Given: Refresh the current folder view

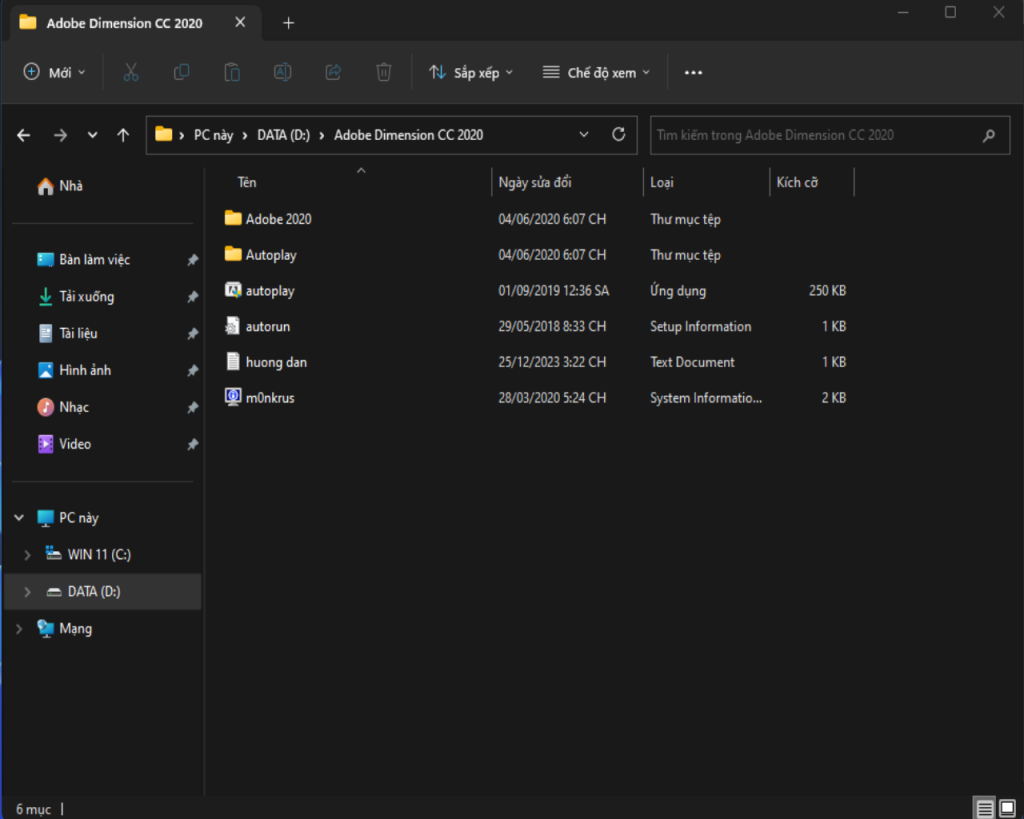Looking at the screenshot, I should click(x=618, y=135).
